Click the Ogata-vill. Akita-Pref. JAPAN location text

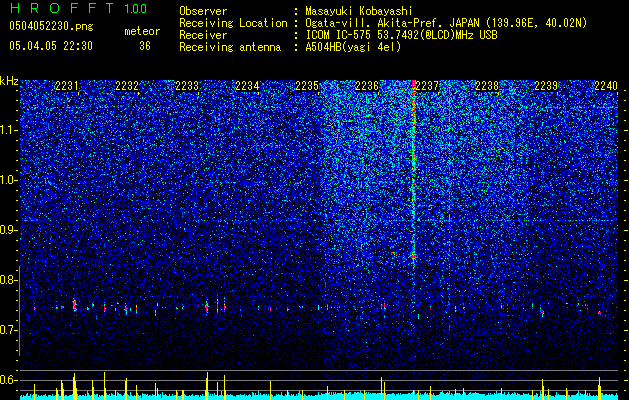tap(446, 23)
